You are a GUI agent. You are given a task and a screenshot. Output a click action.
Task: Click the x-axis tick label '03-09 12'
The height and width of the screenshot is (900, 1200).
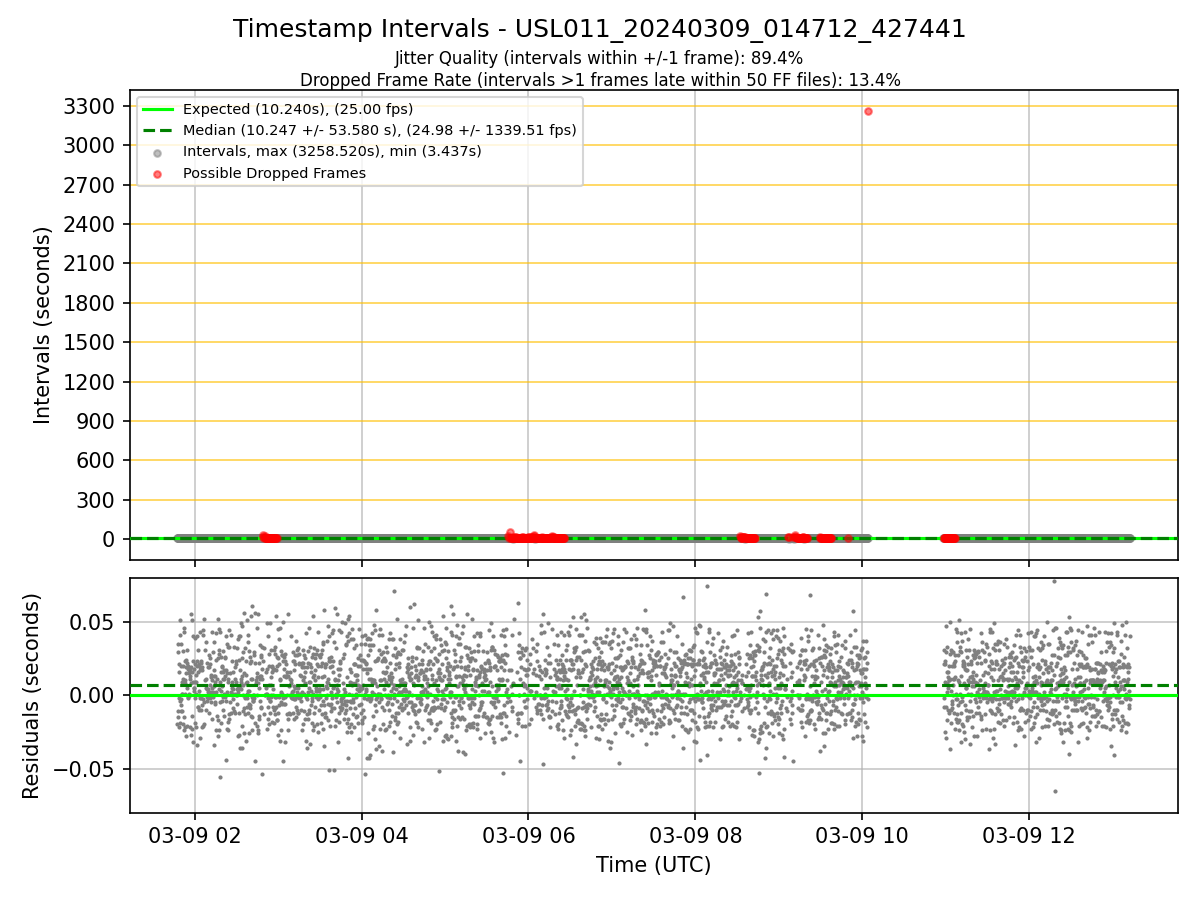pyautogui.click(x=1029, y=836)
